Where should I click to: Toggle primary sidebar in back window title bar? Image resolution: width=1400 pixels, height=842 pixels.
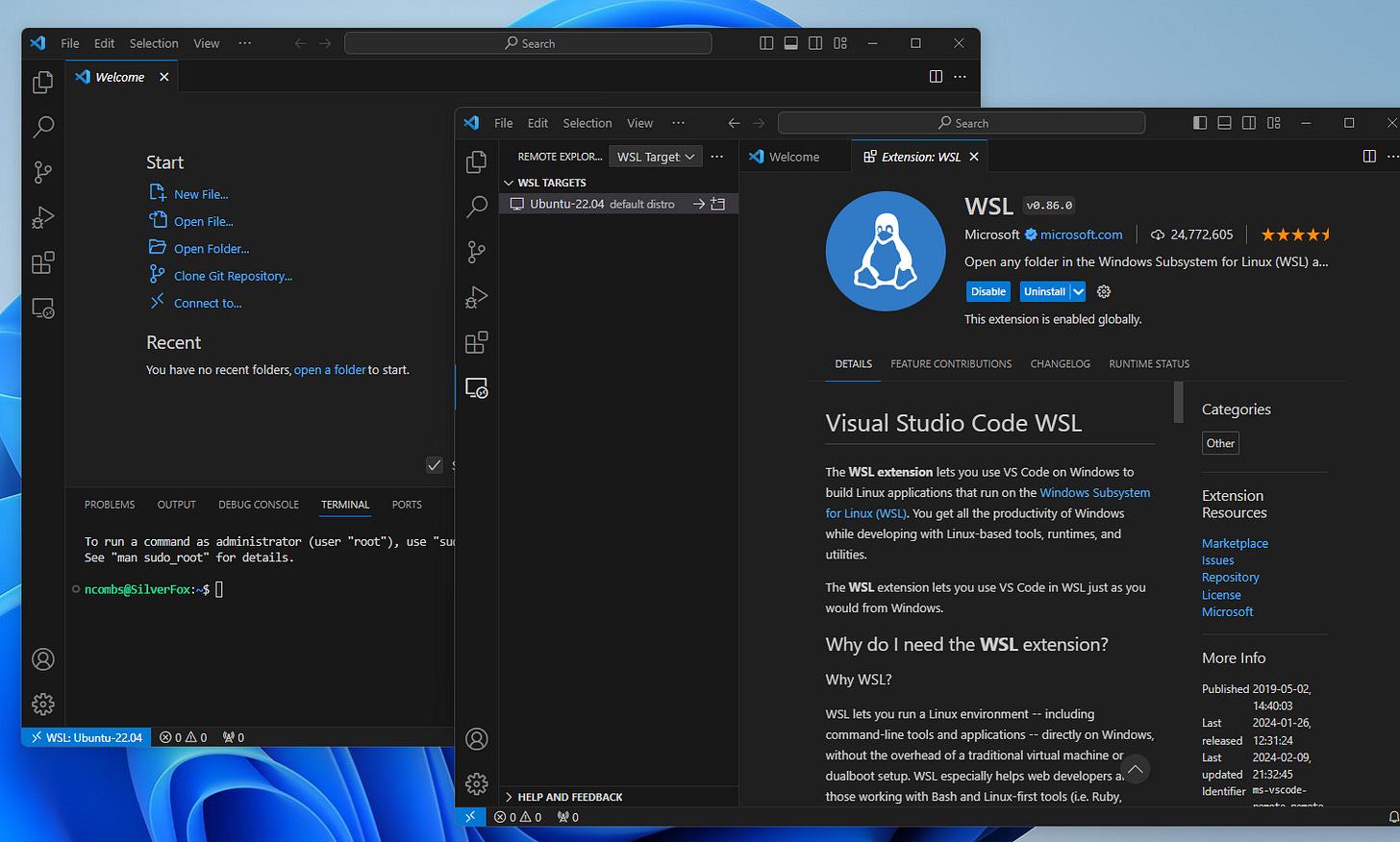point(766,43)
